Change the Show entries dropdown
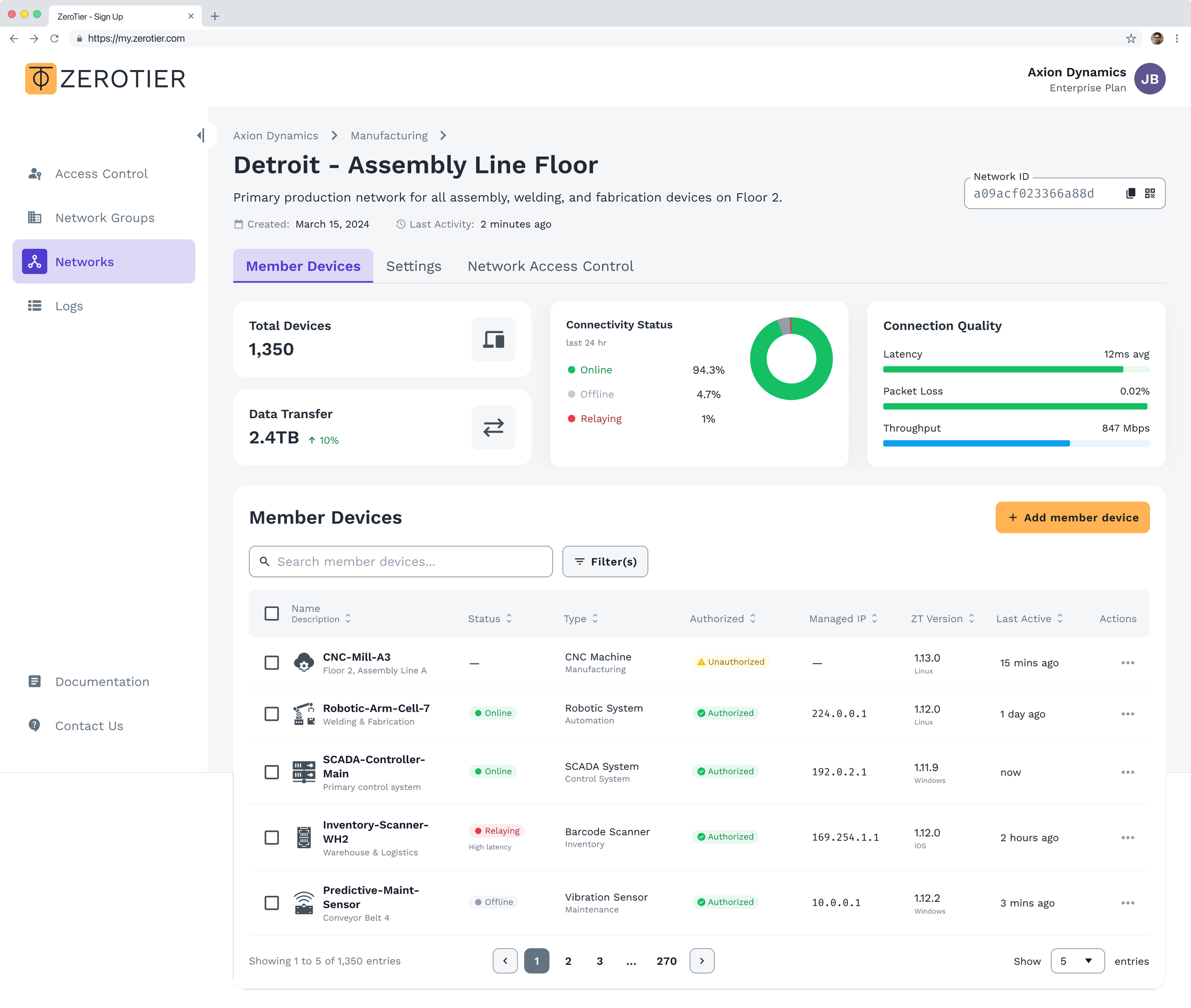The width and height of the screenshot is (1191, 1008). [x=1077, y=960]
